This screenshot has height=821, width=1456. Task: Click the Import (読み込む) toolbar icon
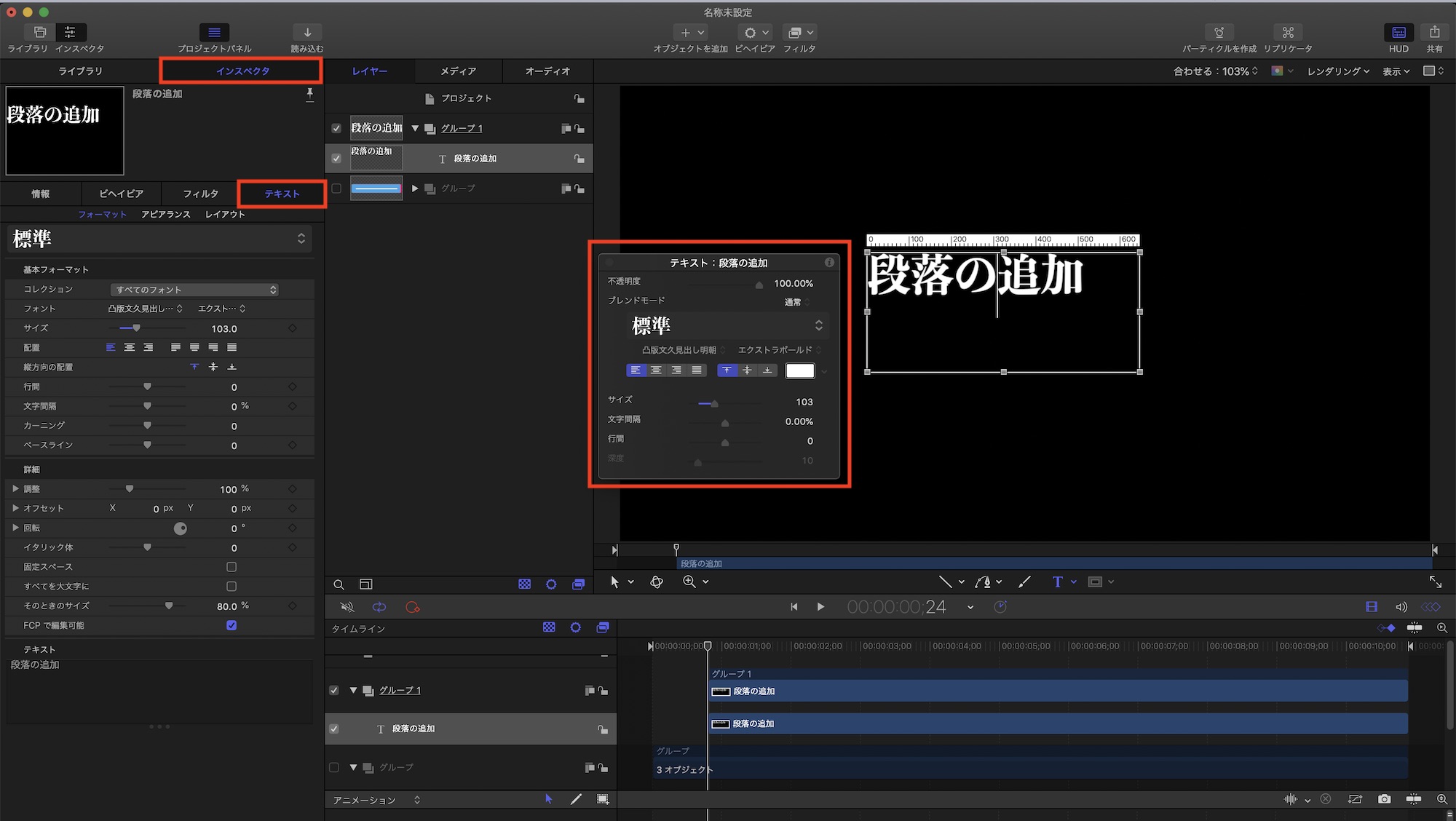point(307,33)
